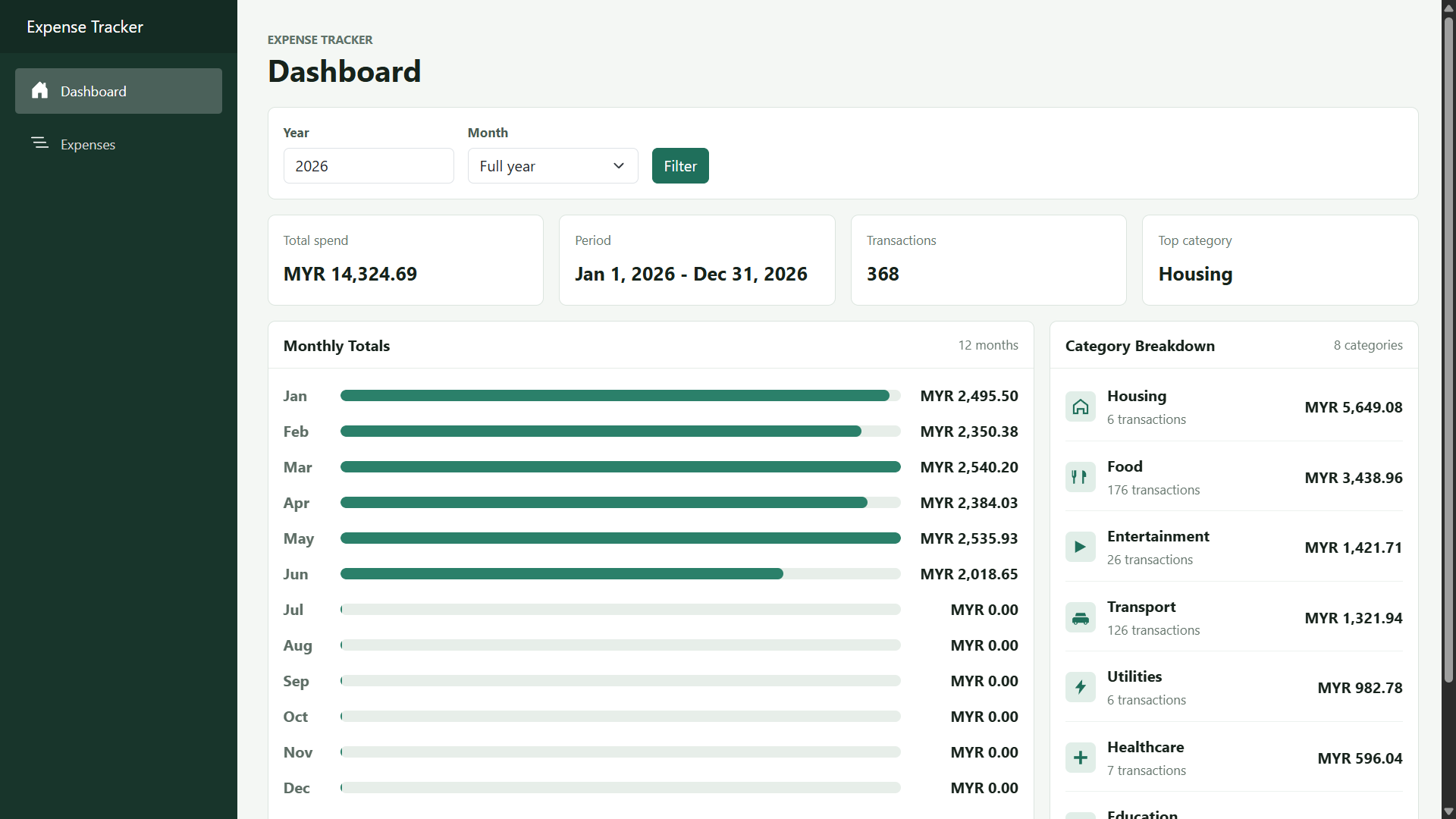Click the Jun amount MYR 2,018.65

point(969,574)
